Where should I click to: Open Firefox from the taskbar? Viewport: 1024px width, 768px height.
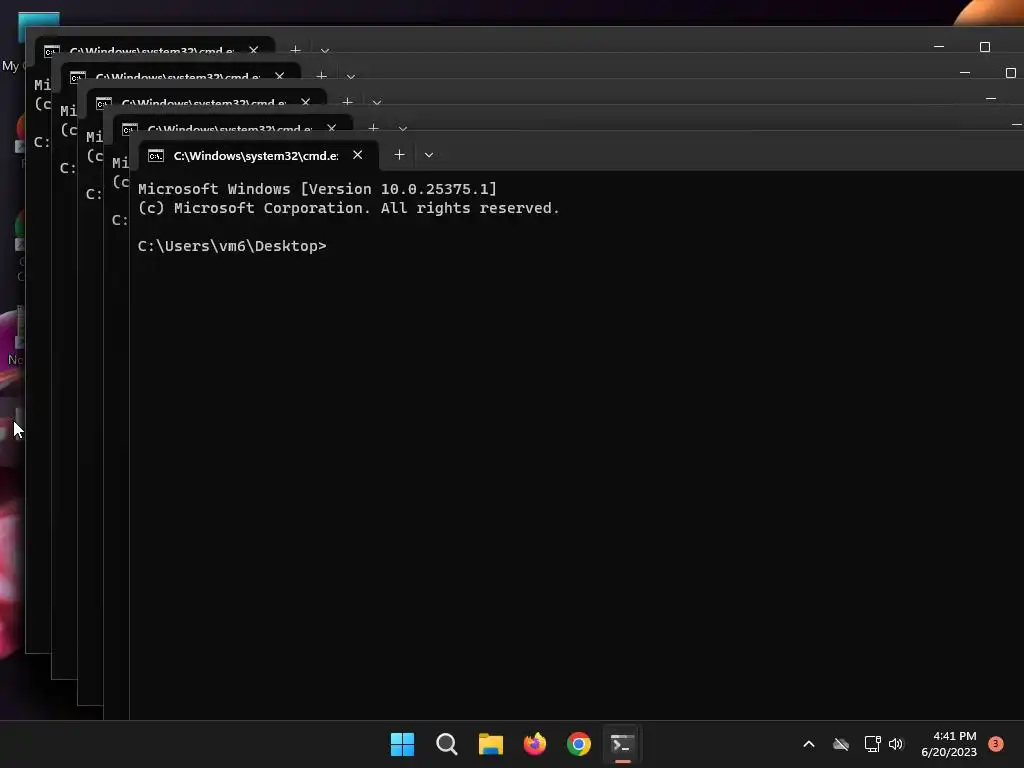[x=535, y=744]
